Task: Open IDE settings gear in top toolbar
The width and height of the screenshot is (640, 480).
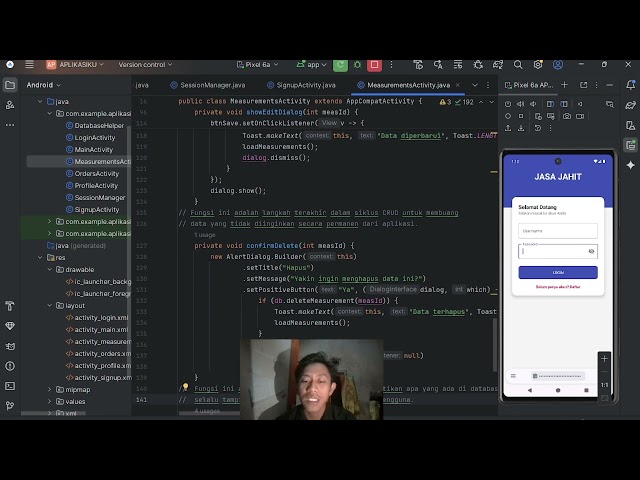Action: (538, 64)
